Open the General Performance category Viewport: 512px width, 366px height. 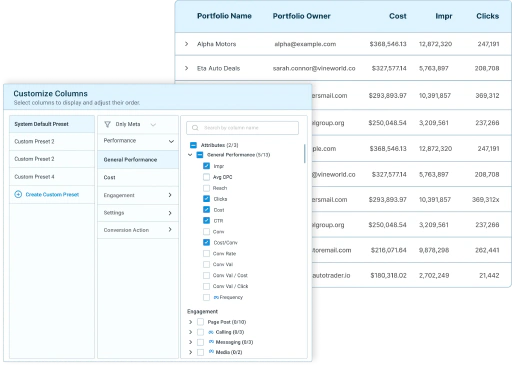(x=138, y=160)
